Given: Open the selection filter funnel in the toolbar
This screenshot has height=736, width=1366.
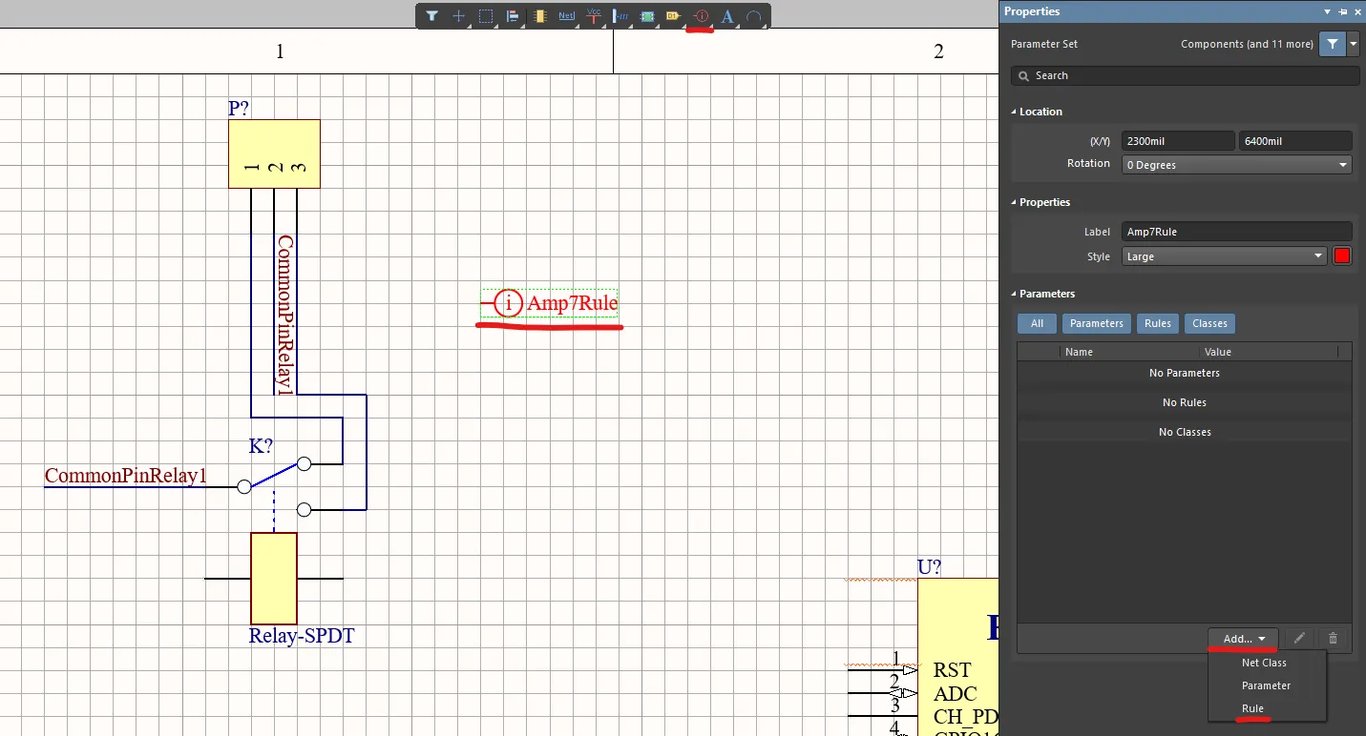Looking at the screenshot, I should click(x=432, y=16).
